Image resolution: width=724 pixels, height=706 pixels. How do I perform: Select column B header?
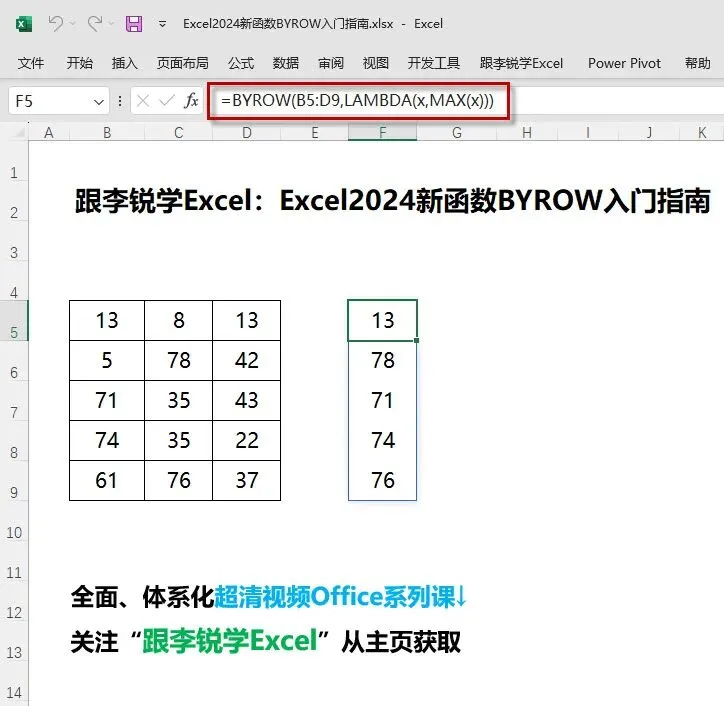[107, 133]
